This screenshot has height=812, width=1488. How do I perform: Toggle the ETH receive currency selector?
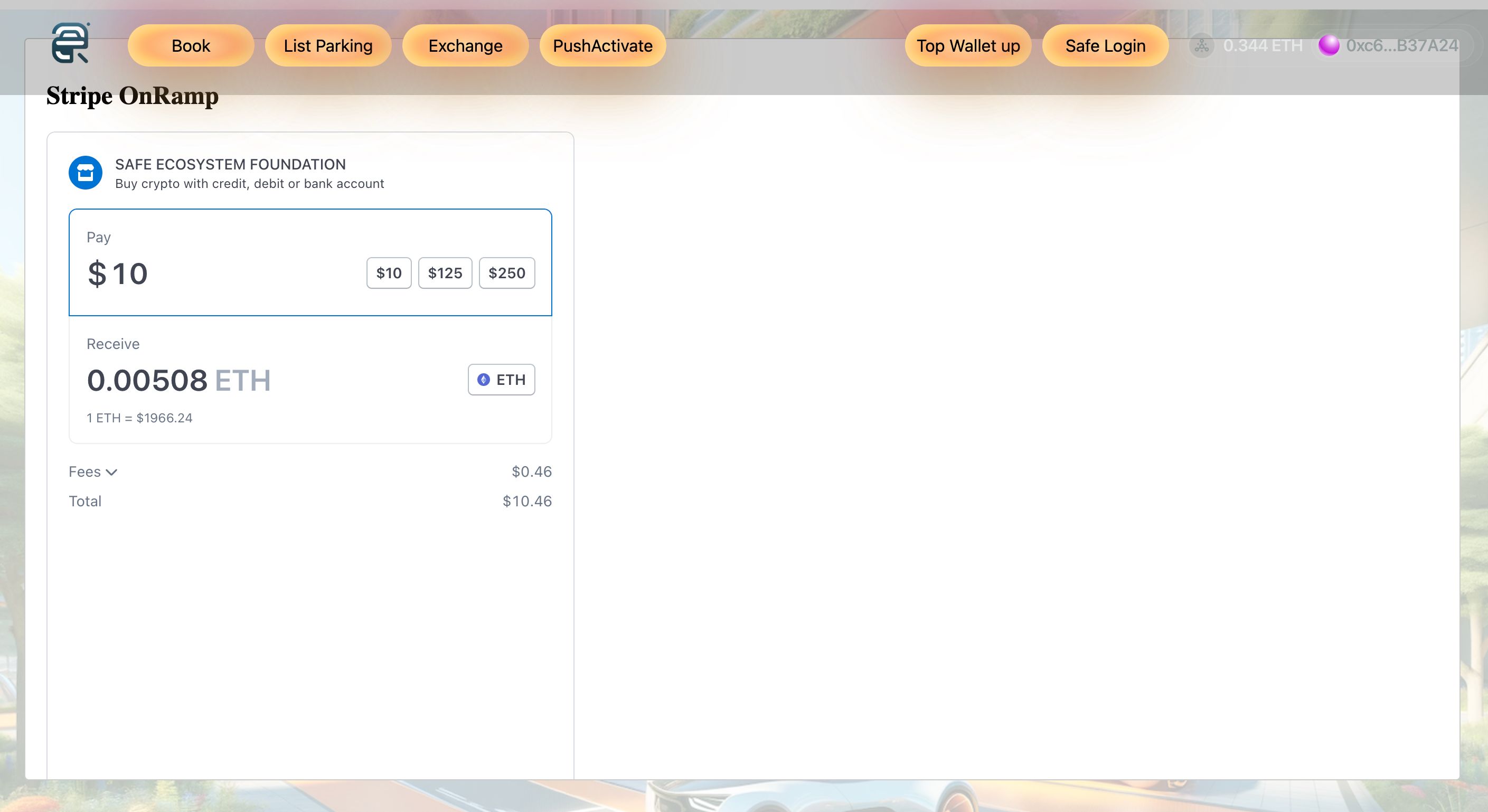[502, 379]
